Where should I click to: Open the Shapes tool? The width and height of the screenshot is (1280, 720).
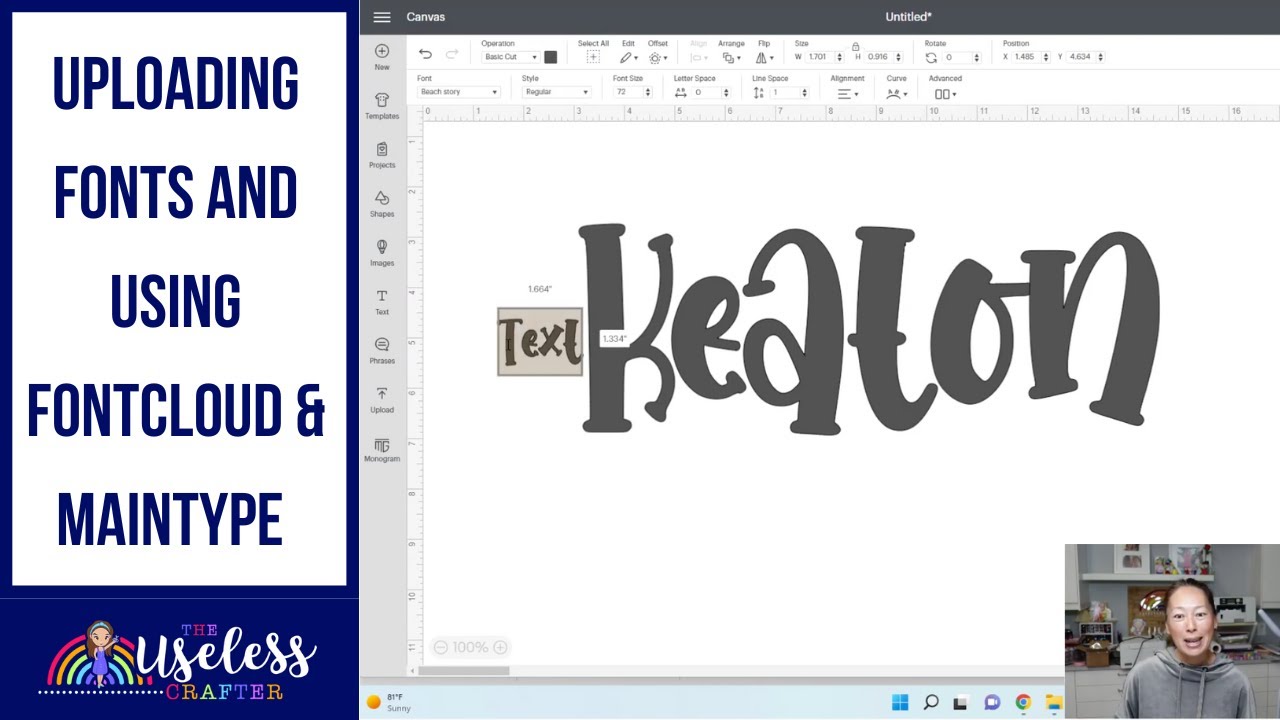(382, 204)
